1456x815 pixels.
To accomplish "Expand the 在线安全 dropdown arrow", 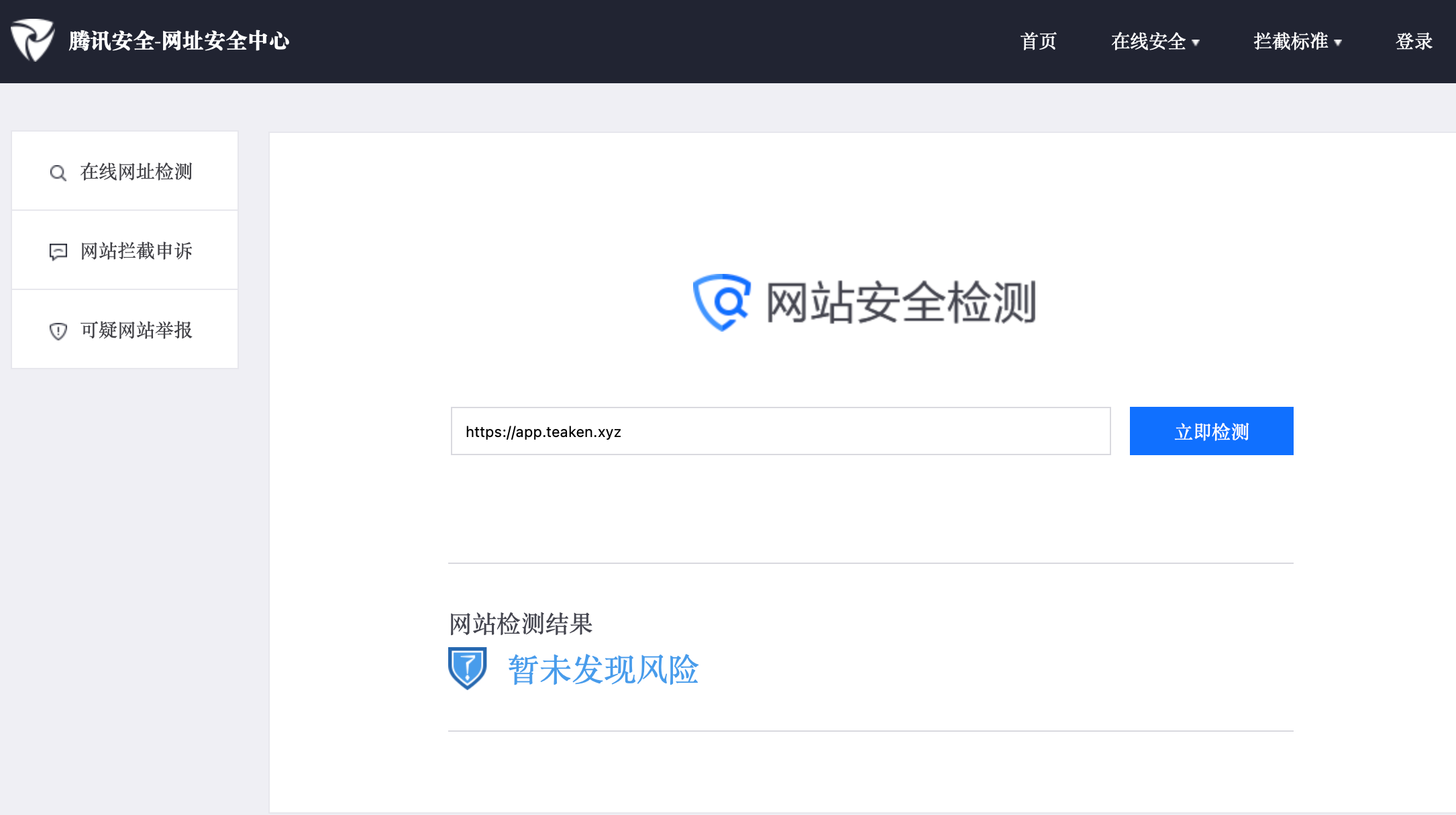I will (1196, 42).
